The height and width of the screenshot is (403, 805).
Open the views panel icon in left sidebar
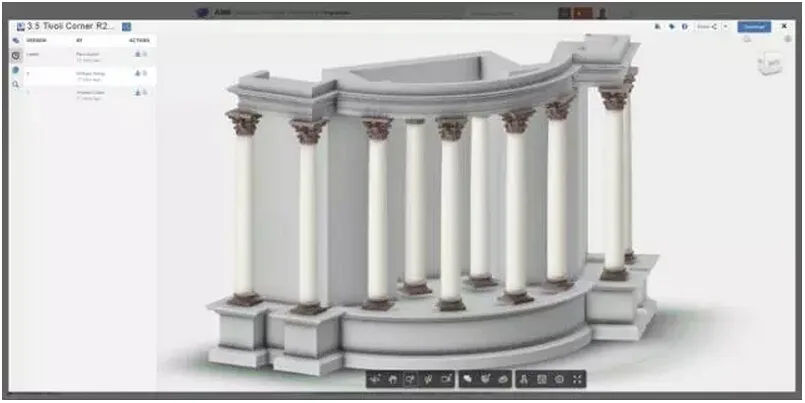(16, 41)
